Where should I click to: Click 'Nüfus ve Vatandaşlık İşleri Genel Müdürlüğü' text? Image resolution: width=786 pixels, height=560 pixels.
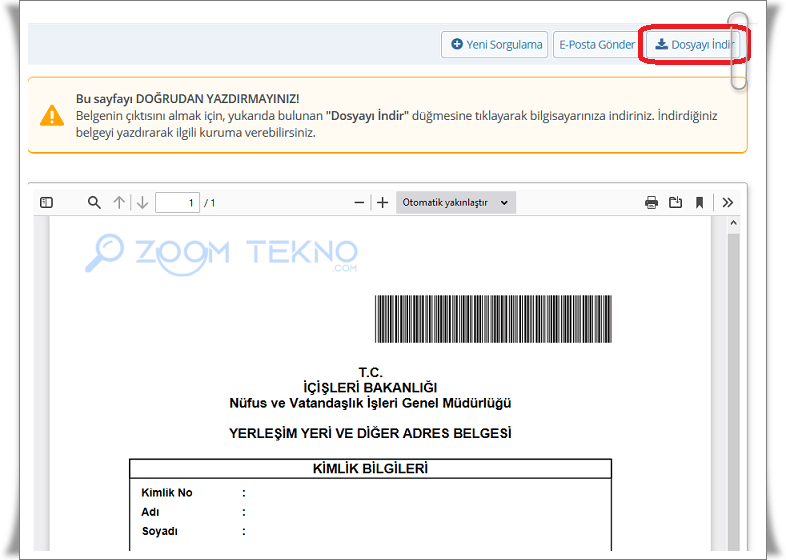point(370,404)
